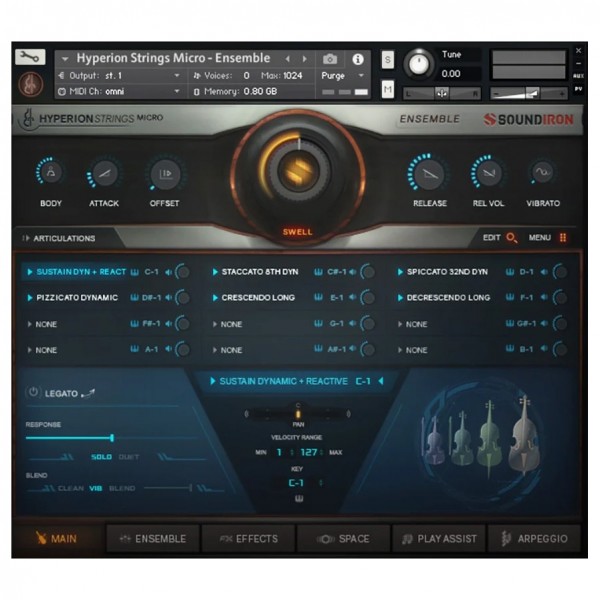This screenshot has width=600, height=600.
Task: Switch to the MAIN tab
Action: tap(57, 538)
